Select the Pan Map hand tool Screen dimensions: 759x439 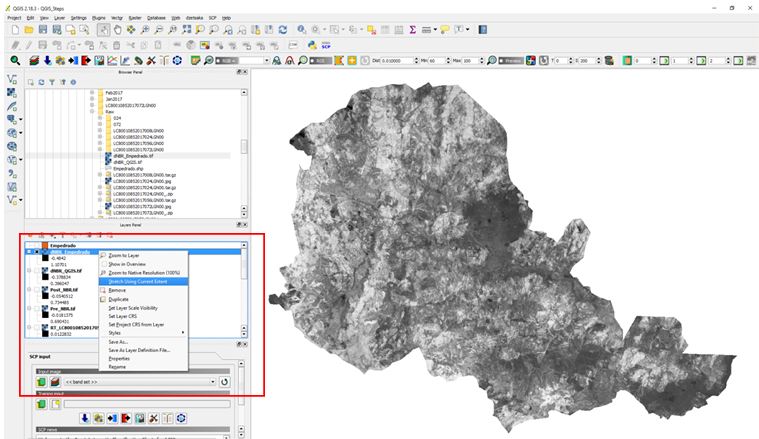click(118, 31)
